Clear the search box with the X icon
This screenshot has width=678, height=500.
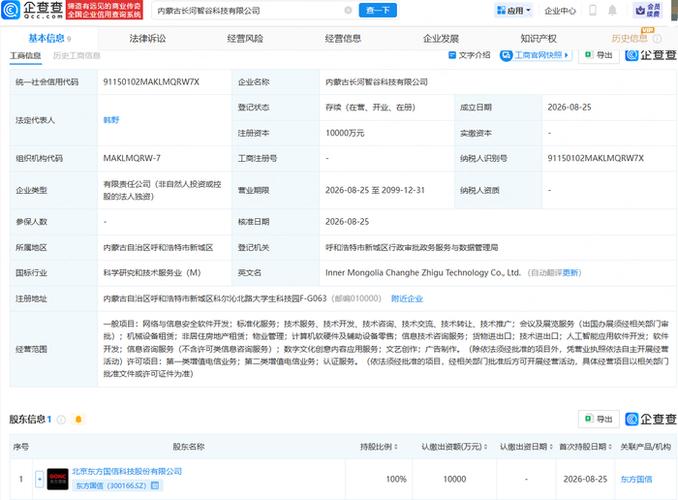(x=348, y=10)
